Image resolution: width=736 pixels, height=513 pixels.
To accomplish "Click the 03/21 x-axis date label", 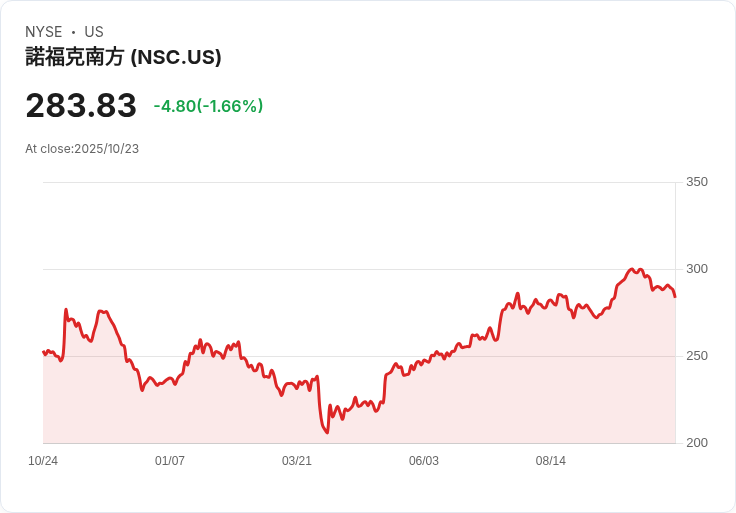I will [x=297, y=461].
